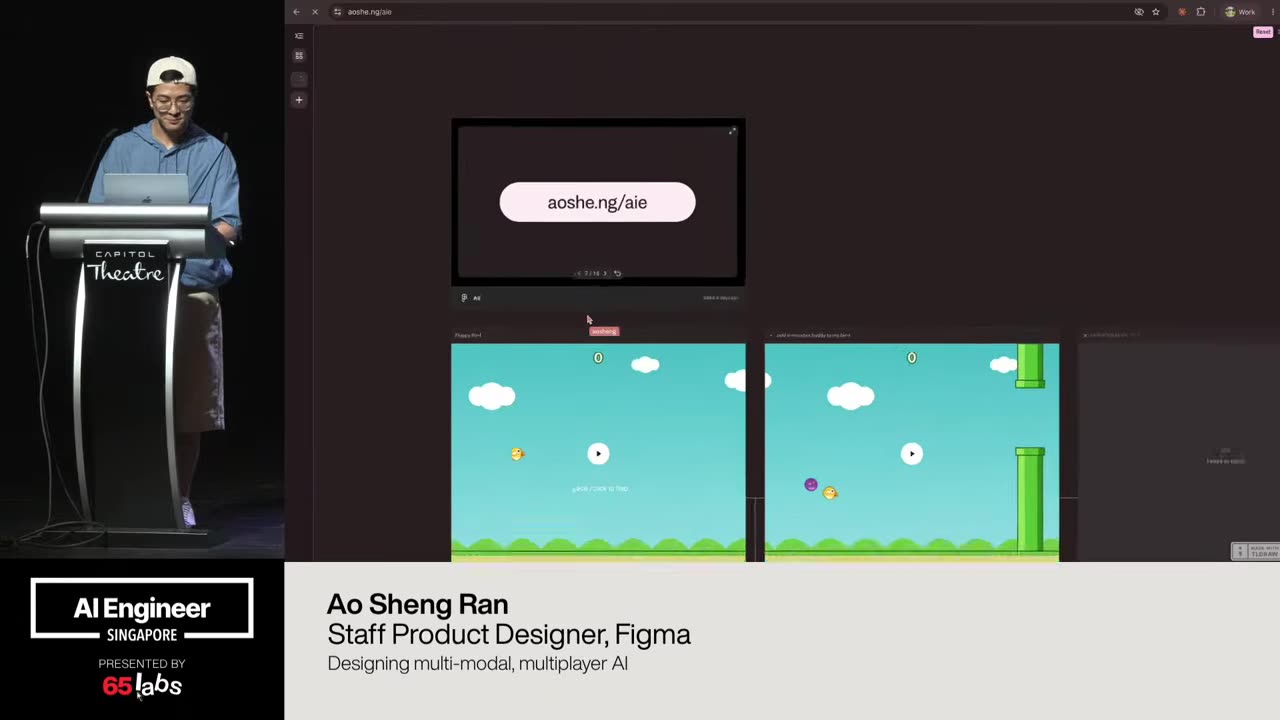Play the left Flappy Bird game
Viewport: 1280px width, 720px height.
click(598, 454)
